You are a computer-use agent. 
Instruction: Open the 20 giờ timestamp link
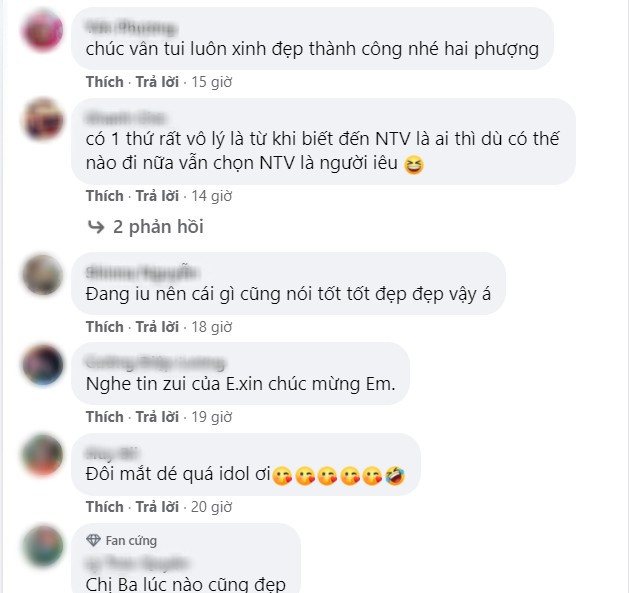pos(211,507)
